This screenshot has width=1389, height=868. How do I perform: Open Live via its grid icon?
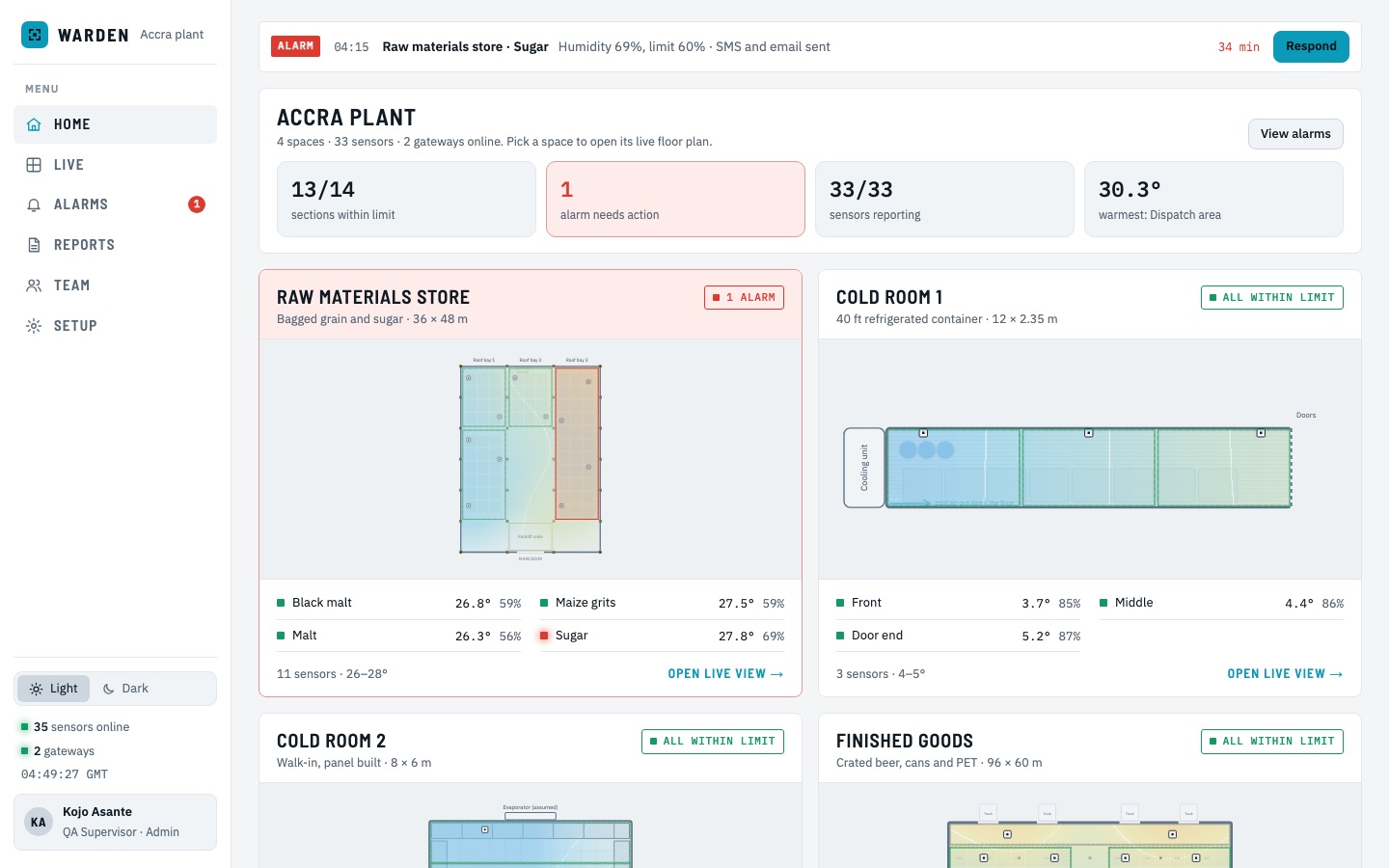(x=34, y=165)
